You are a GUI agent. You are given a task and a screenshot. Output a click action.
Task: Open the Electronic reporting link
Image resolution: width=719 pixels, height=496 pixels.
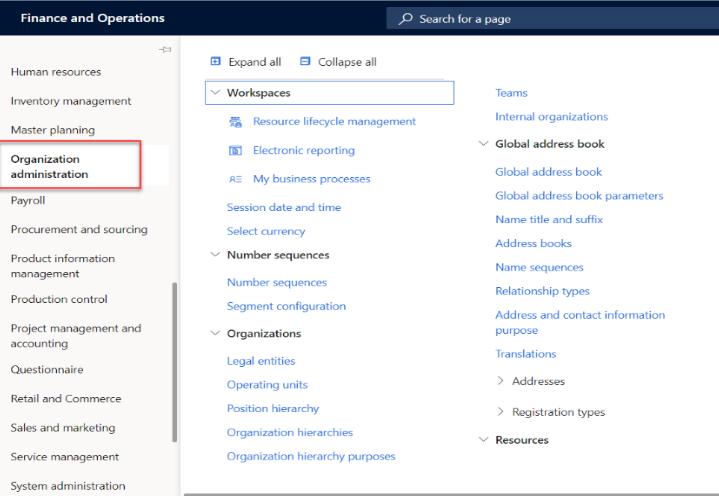(x=304, y=150)
